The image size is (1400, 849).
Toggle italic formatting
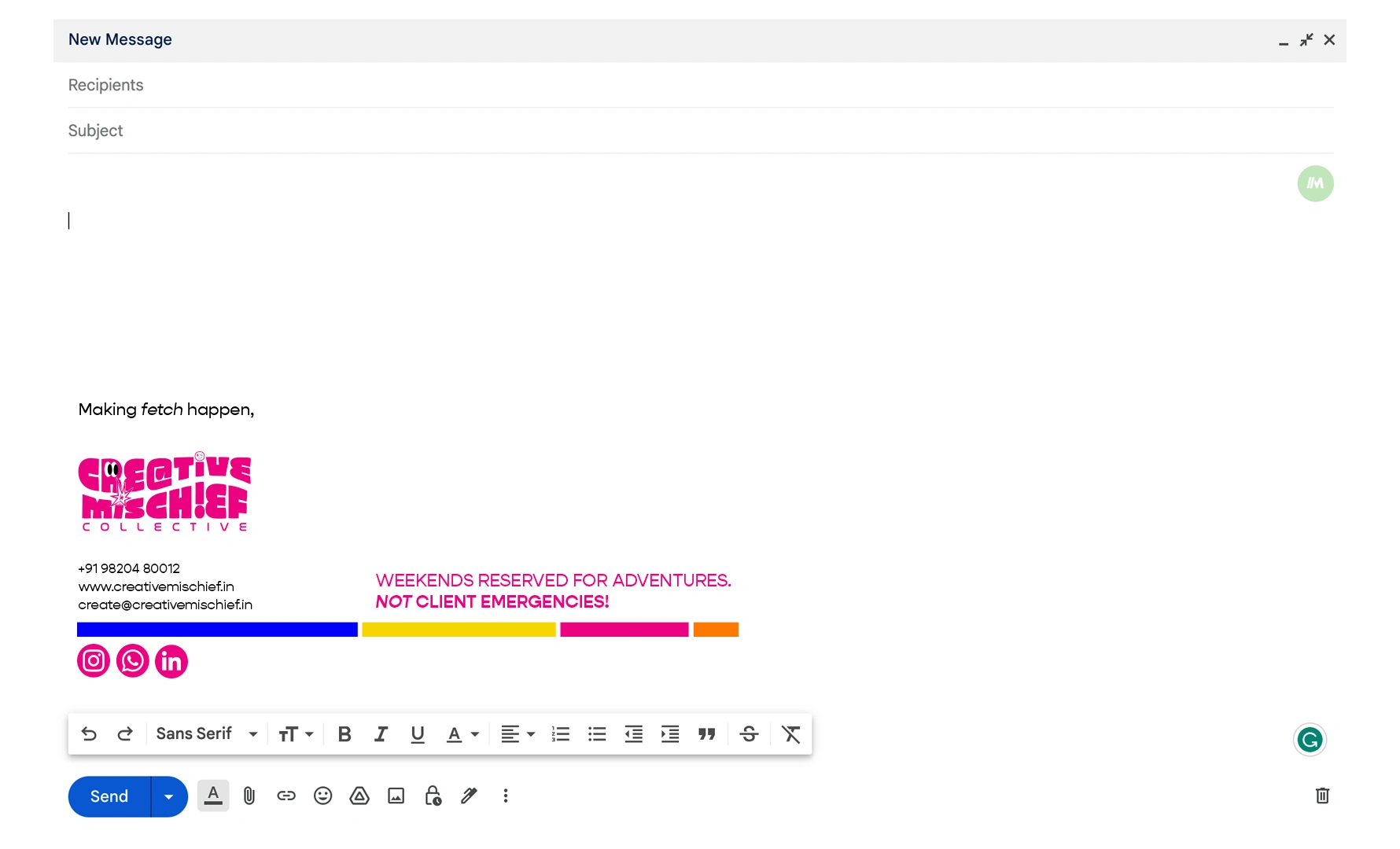381,734
